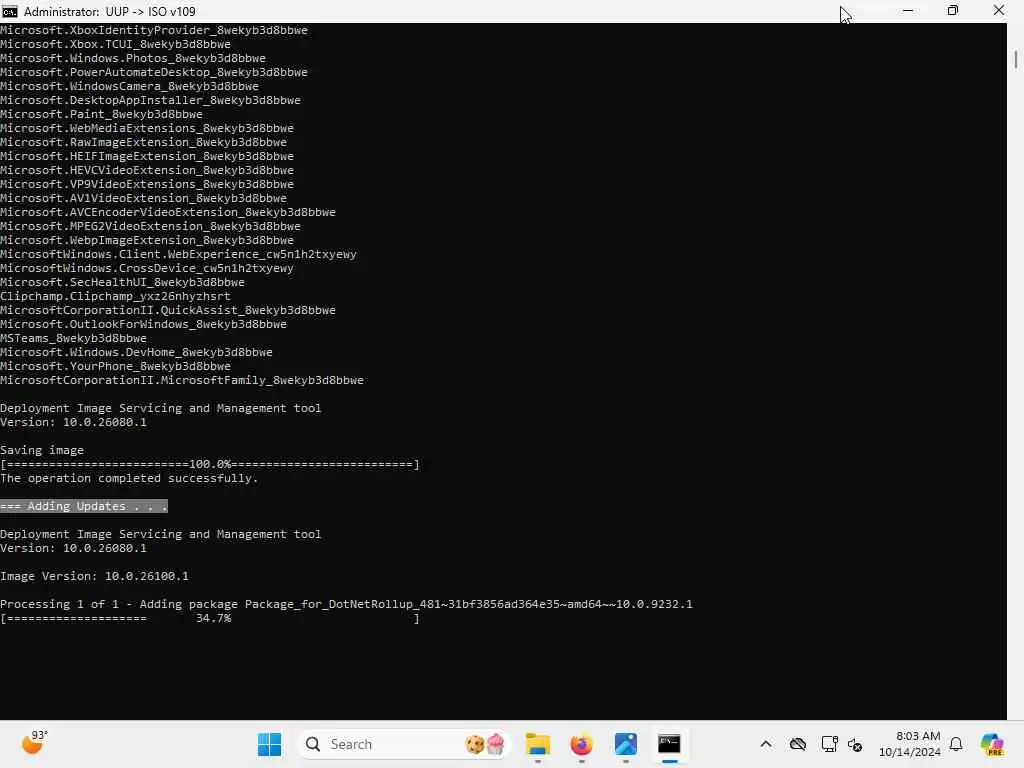
Task: Open the Photos app taskbar icon
Action: click(x=625, y=744)
